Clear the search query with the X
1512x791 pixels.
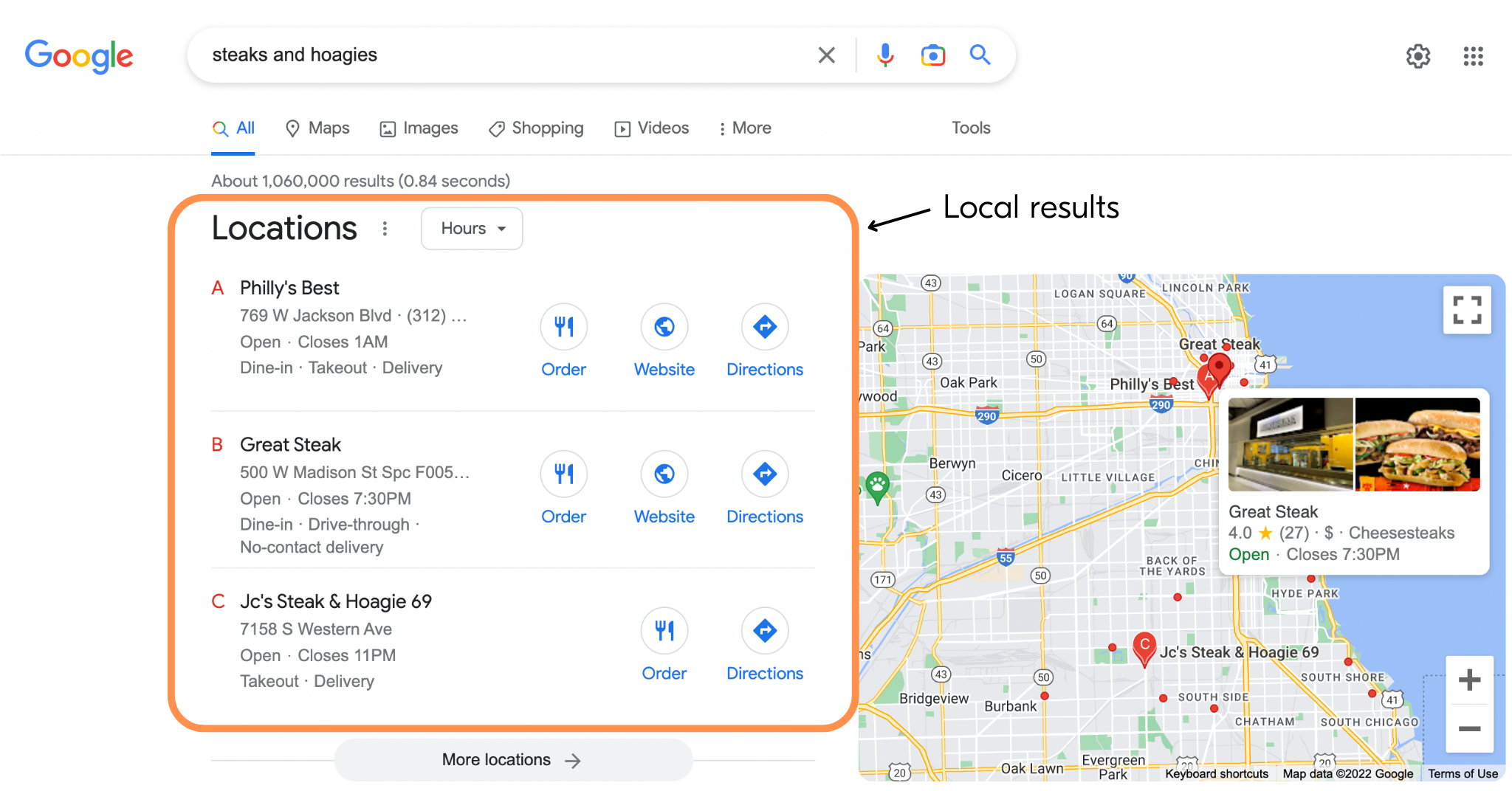coord(825,55)
